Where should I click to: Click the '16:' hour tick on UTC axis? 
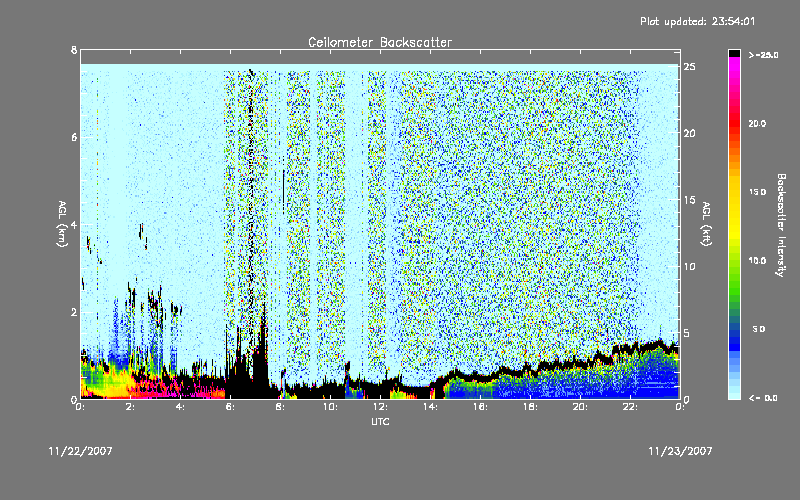point(480,407)
